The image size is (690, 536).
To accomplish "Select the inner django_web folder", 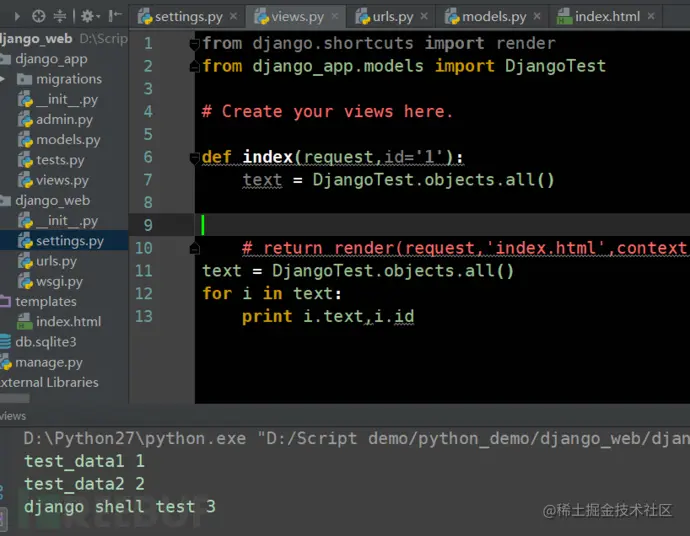I will click(x=53, y=201).
